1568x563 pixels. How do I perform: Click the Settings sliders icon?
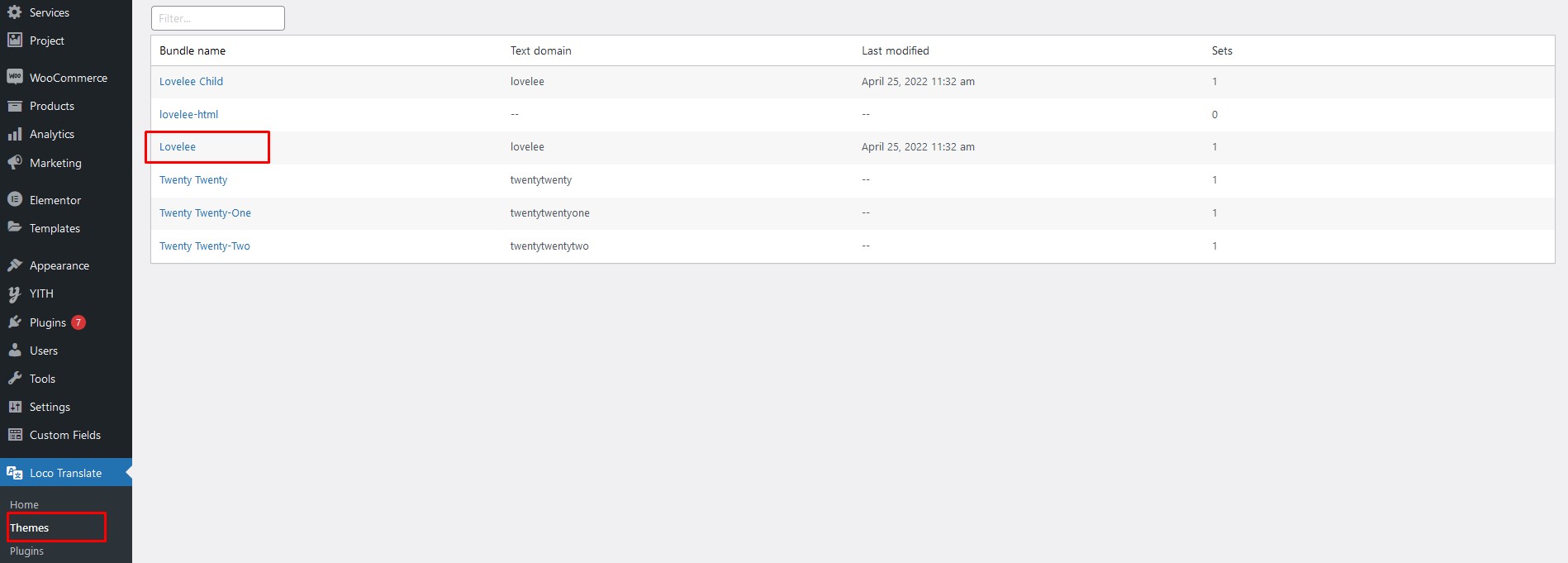click(x=14, y=407)
